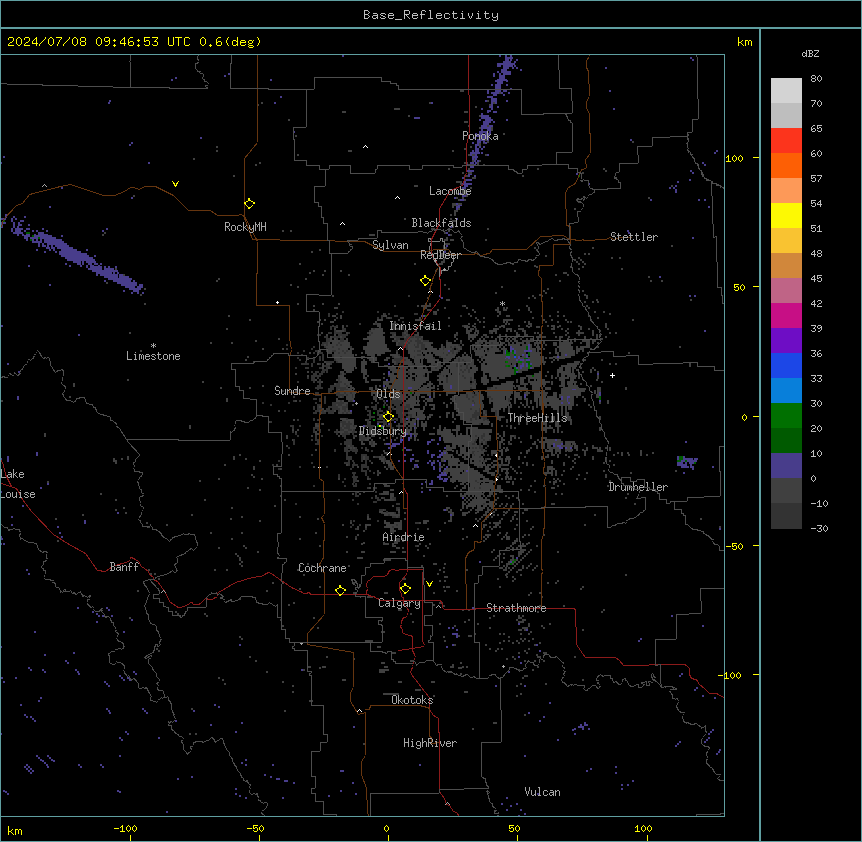Pick the light blue 33 dBZ legend swatch

[786, 391]
